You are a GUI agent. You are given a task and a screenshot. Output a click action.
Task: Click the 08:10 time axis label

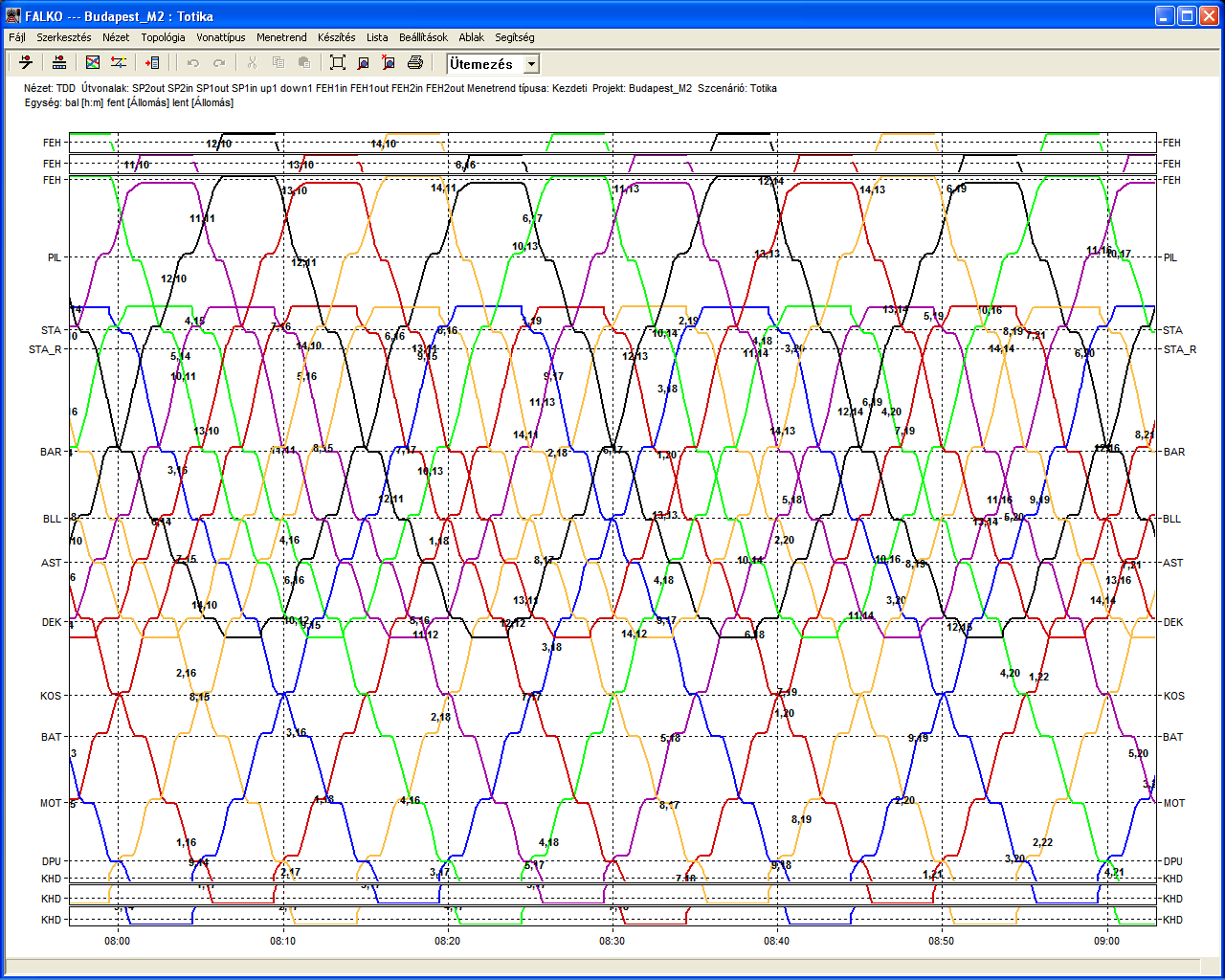pos(282,941)
